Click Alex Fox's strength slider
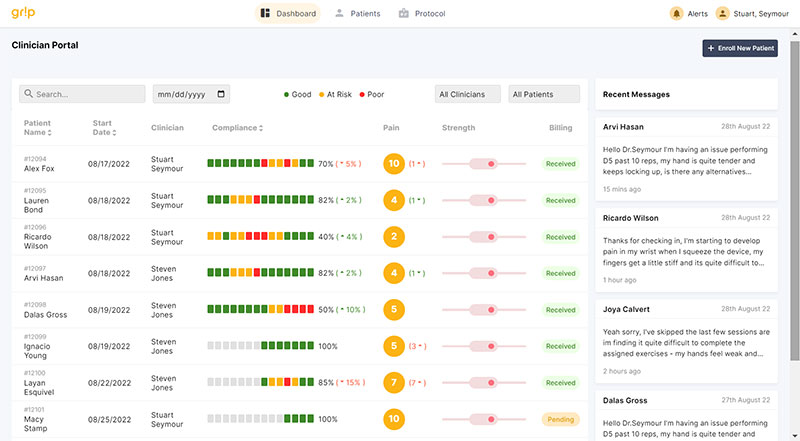Screen dimensions: 800x441 pyautogui.click(x=484, y=164)
